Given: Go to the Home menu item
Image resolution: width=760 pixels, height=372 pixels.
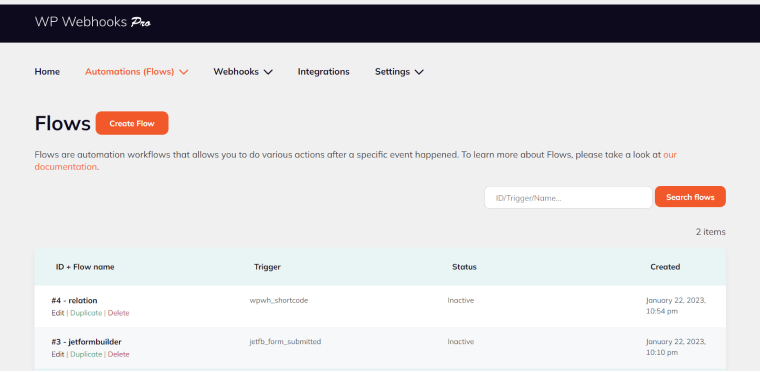Looking at the screenshot, I should pyautogui.click(x=47, y=72).
